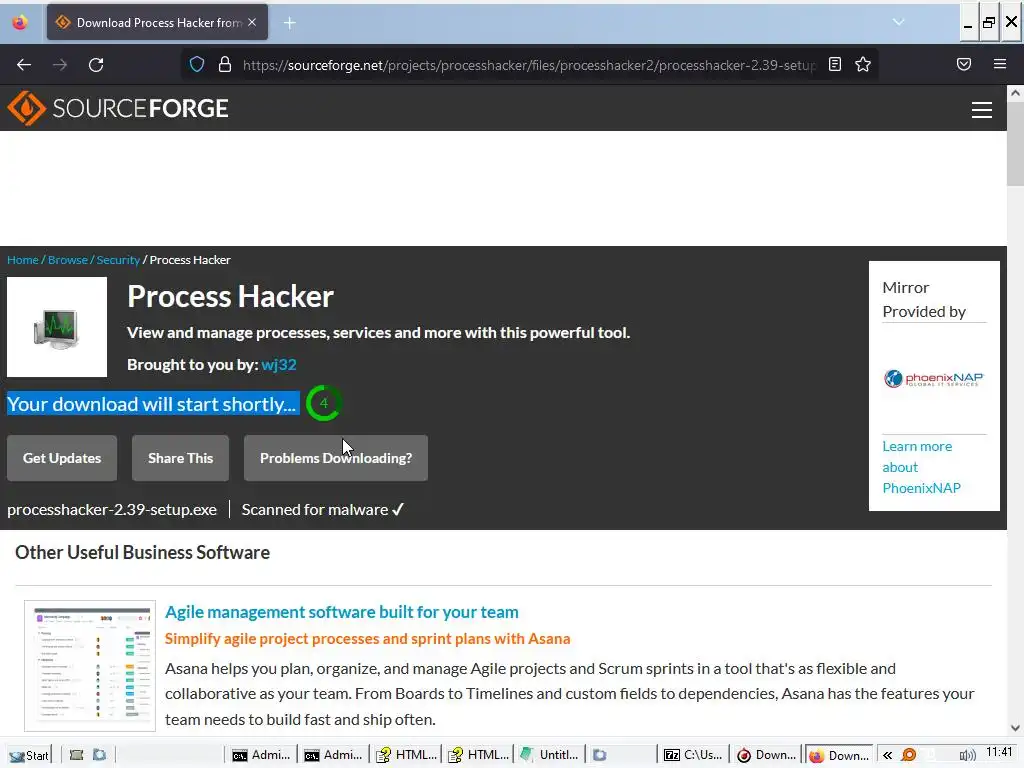Image resolution: width=1024 pixels, height=768 pixels.
Task: Follow Learn more about PhoenixNAP link
Action: click(x=921, y=467)
